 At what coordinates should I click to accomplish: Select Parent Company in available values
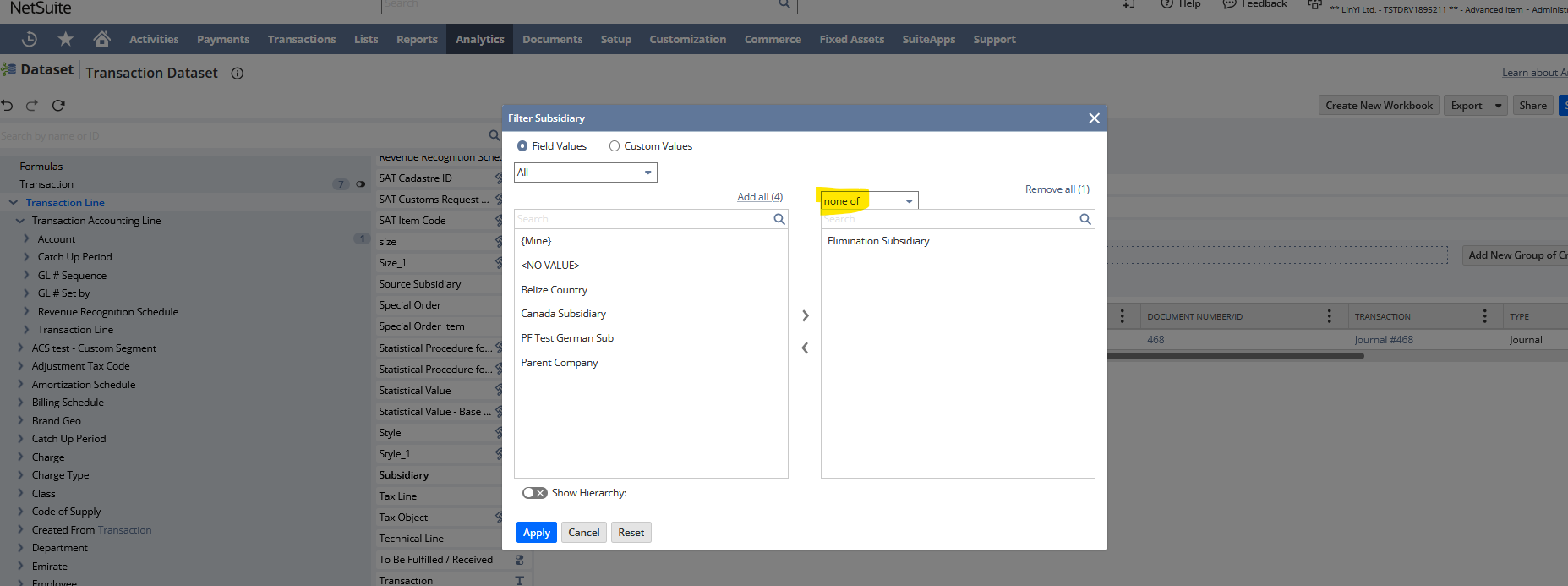pos(560,363)
